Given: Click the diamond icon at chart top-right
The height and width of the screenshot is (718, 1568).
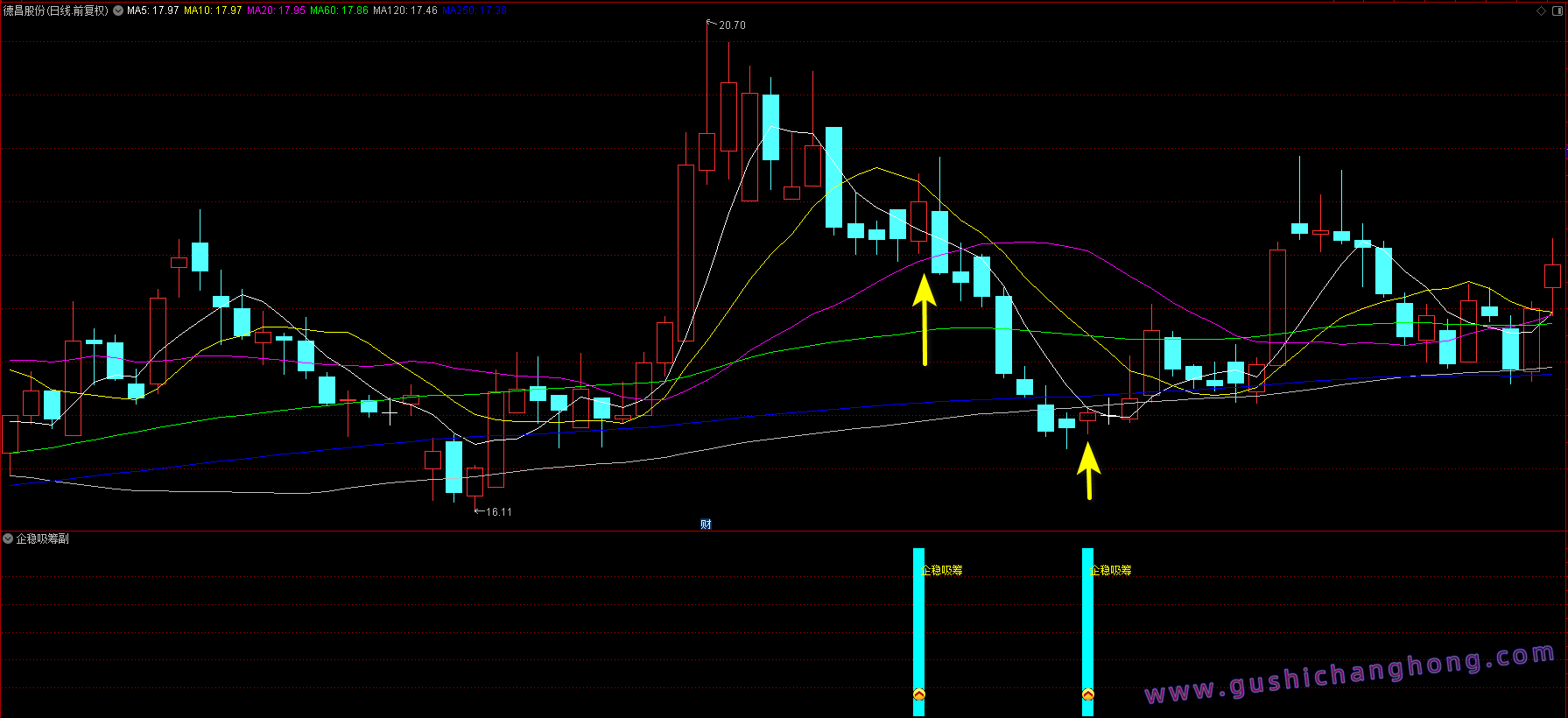Looking at the screenshot, I should point(1541,11).
